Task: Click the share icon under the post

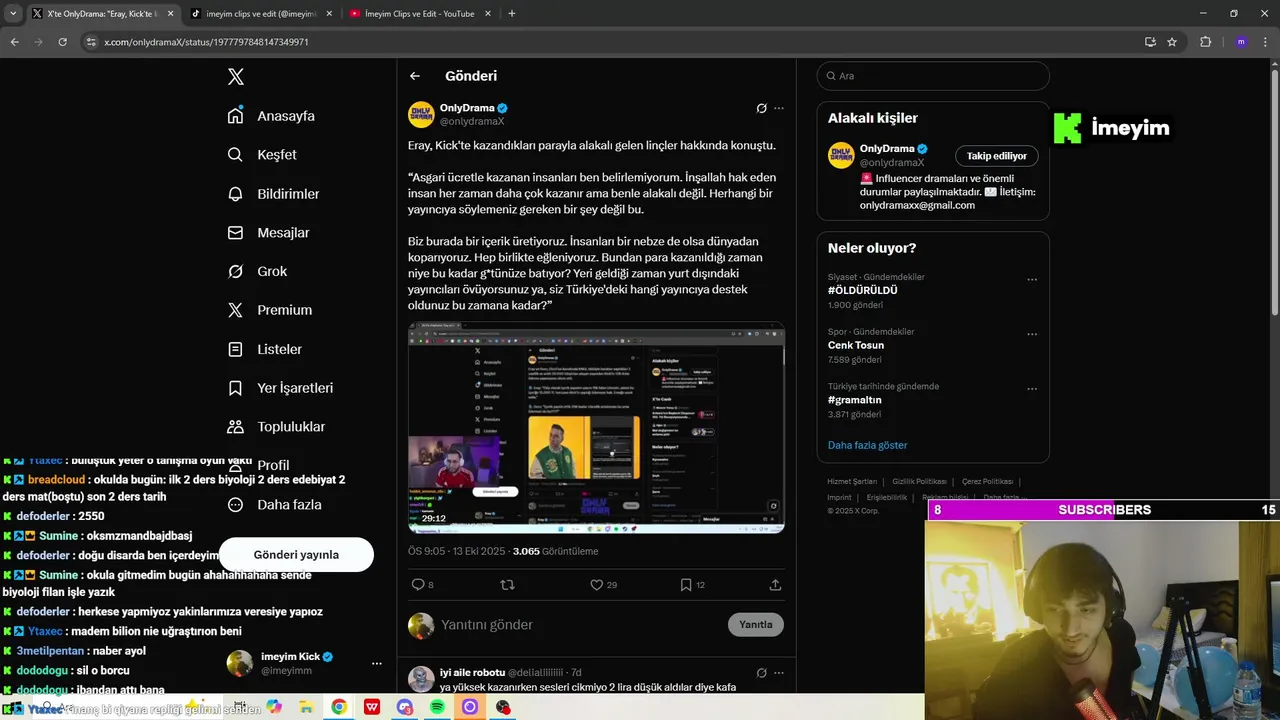Action: tap(775, 585)
